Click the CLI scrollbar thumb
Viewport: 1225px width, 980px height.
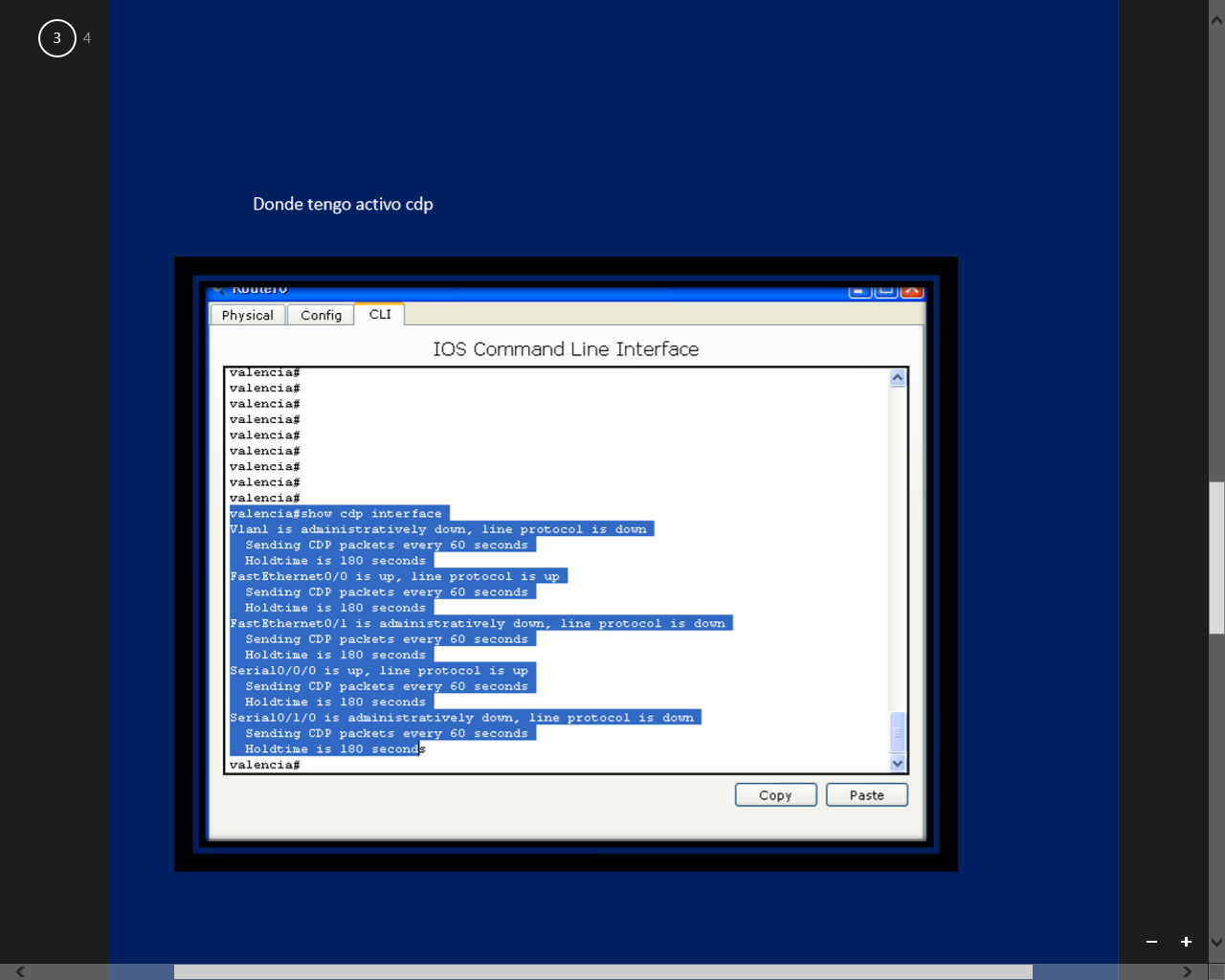tap(898, 733)
